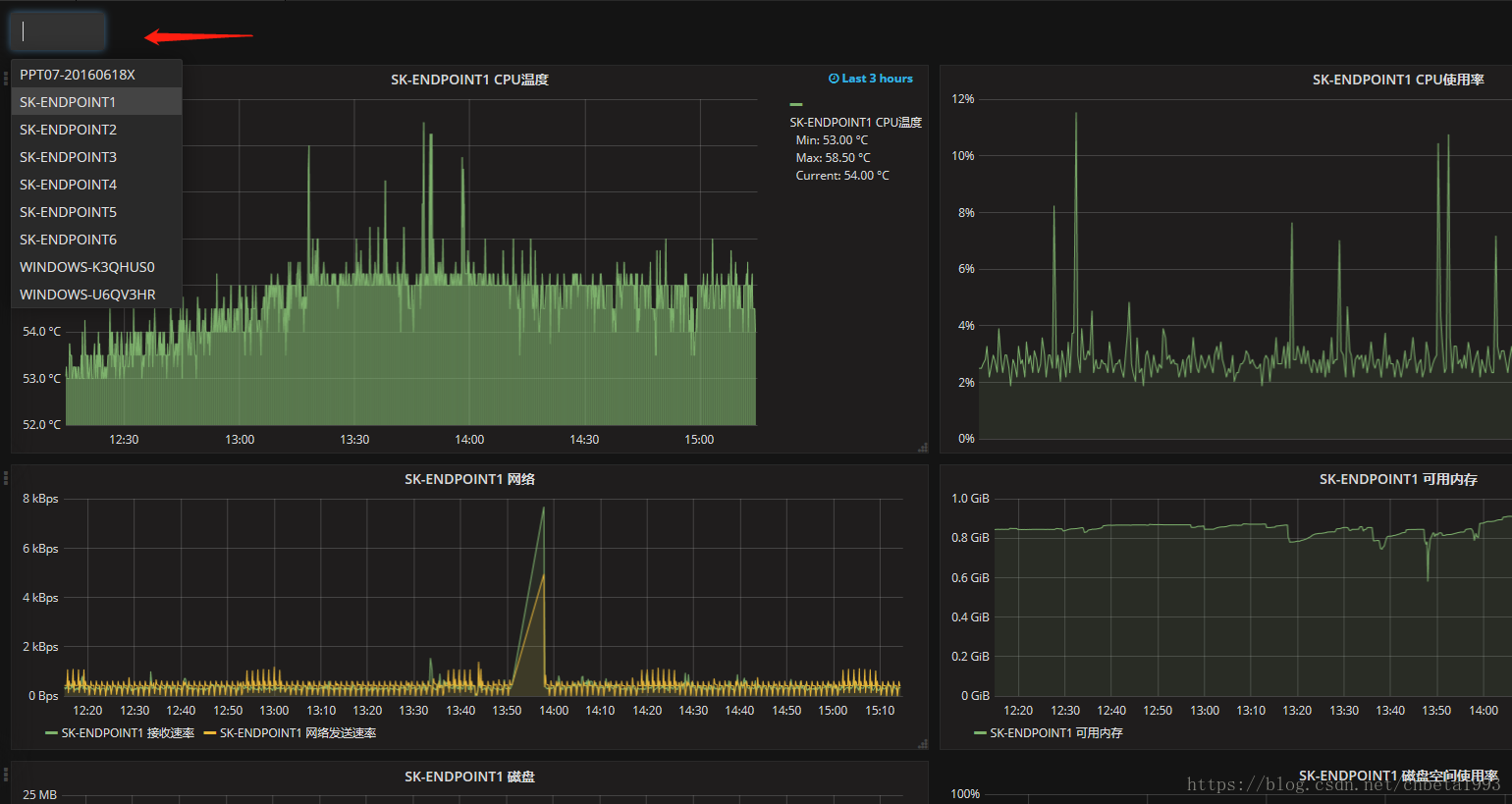The image size is (1512, 804).
Task: Click the clock icon beside Last 3 hours
Action: (x=834, y=79)
